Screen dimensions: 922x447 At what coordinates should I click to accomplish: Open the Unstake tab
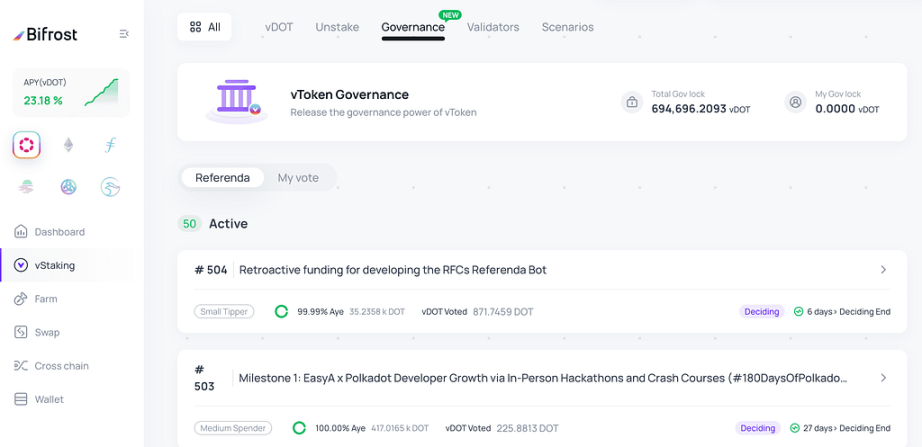(337, 27)
